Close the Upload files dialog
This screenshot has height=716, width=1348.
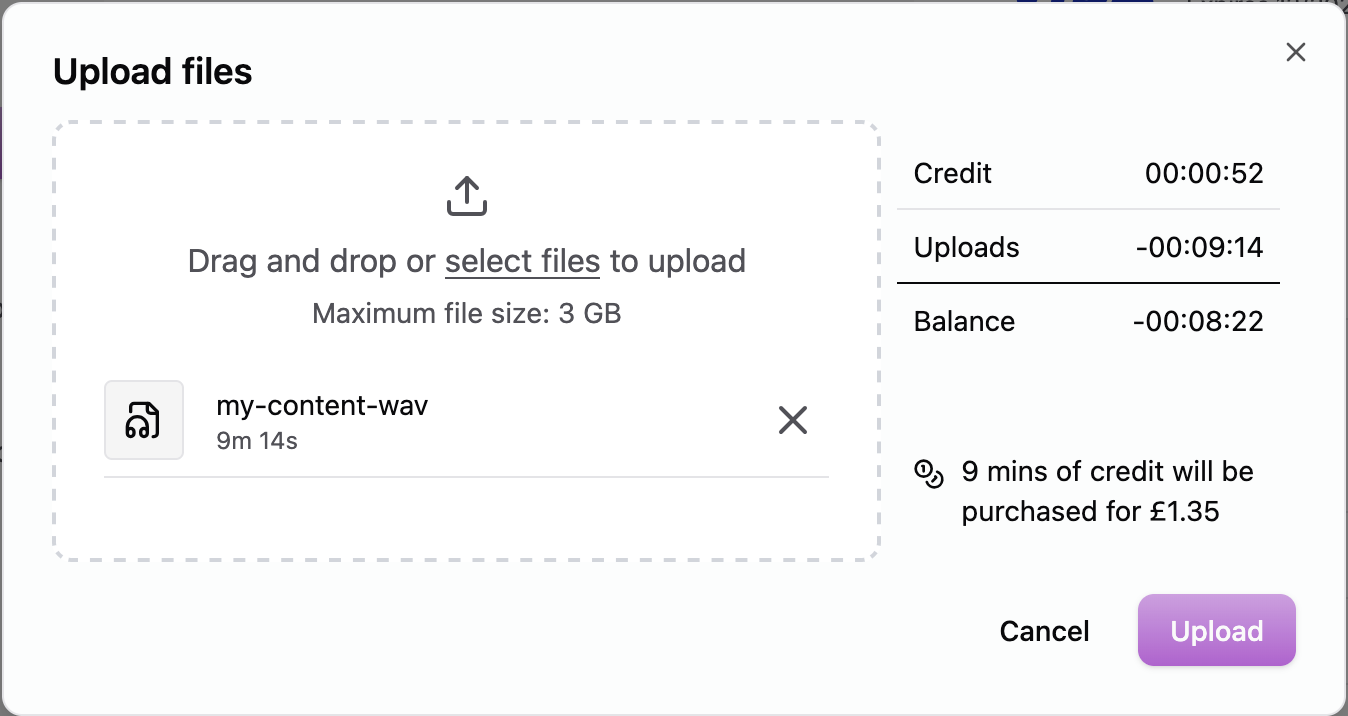coord(1296,53)
